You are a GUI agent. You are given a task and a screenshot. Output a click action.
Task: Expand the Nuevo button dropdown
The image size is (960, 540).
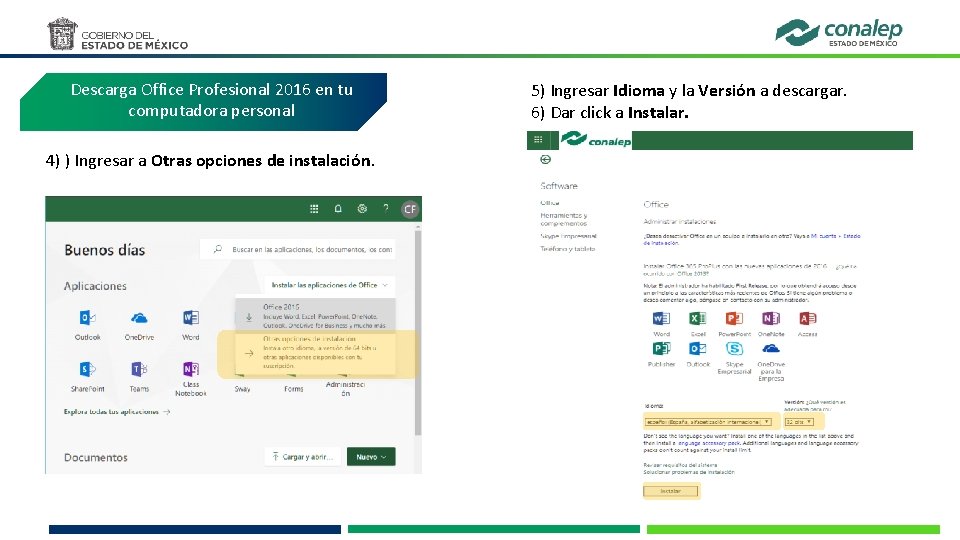[371, 457]
